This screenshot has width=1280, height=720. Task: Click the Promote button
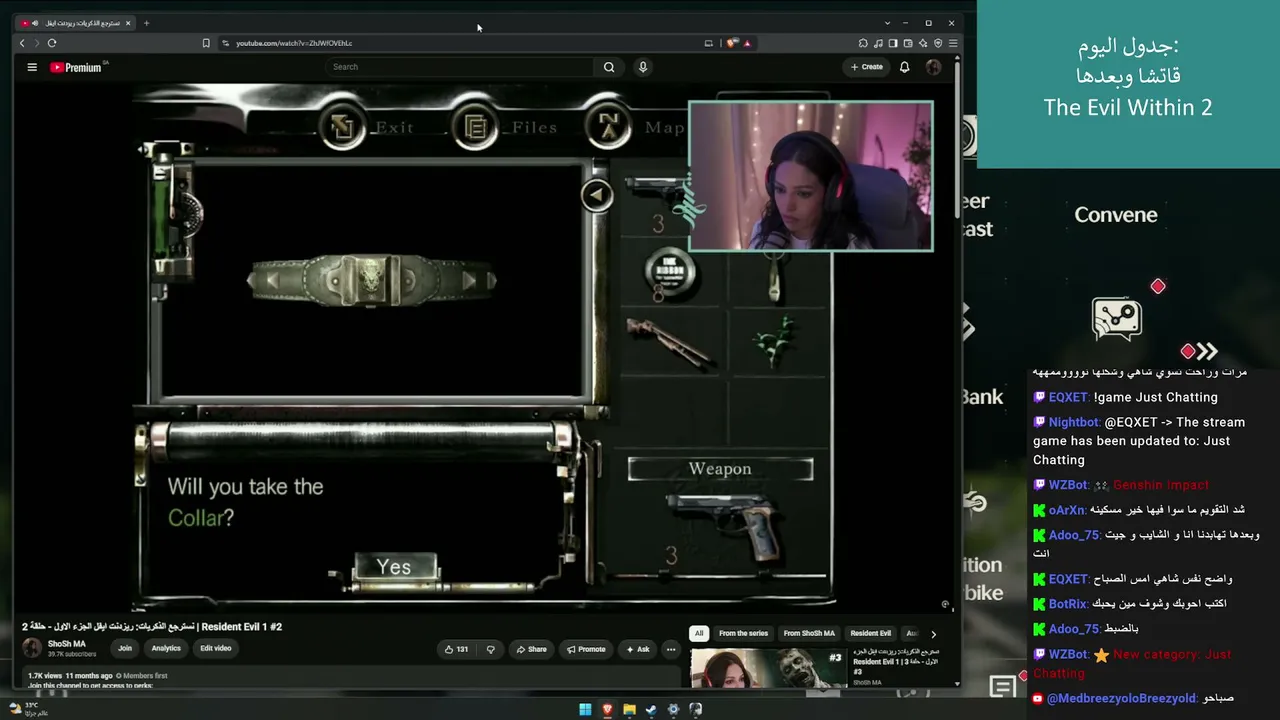click(586, 649)
